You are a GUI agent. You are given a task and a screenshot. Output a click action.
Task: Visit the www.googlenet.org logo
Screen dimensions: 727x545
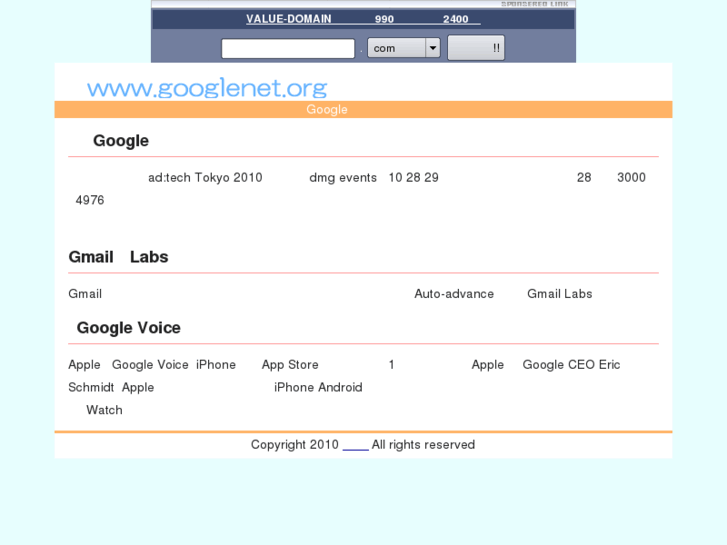click(x=207, y=88)
